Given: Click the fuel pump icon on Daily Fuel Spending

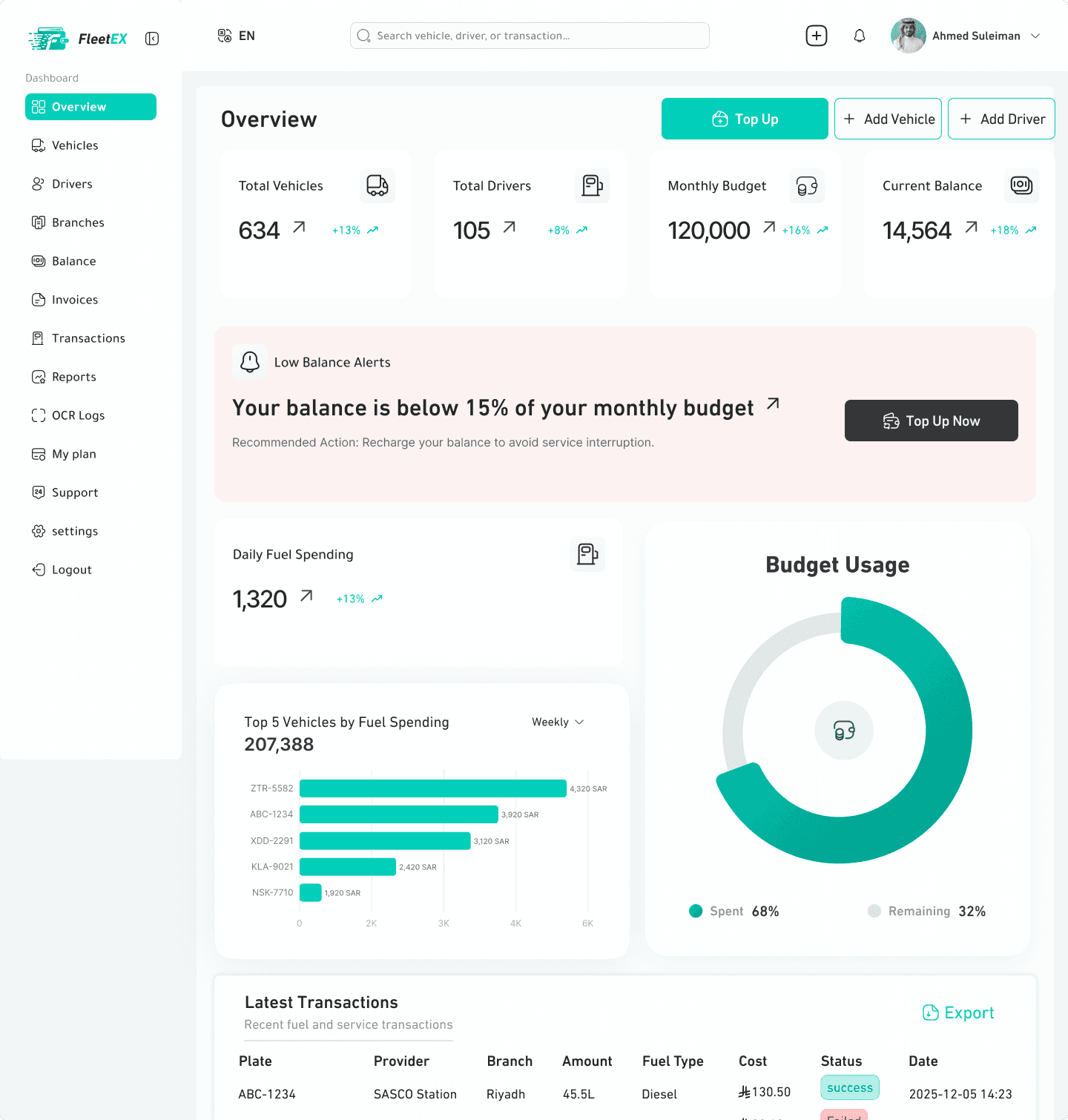Looking at the screenshot, I should click(587, 554).
